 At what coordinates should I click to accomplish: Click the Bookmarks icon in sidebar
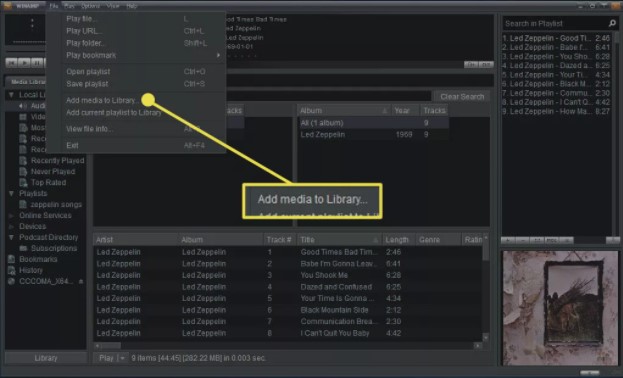pos(12,259)
